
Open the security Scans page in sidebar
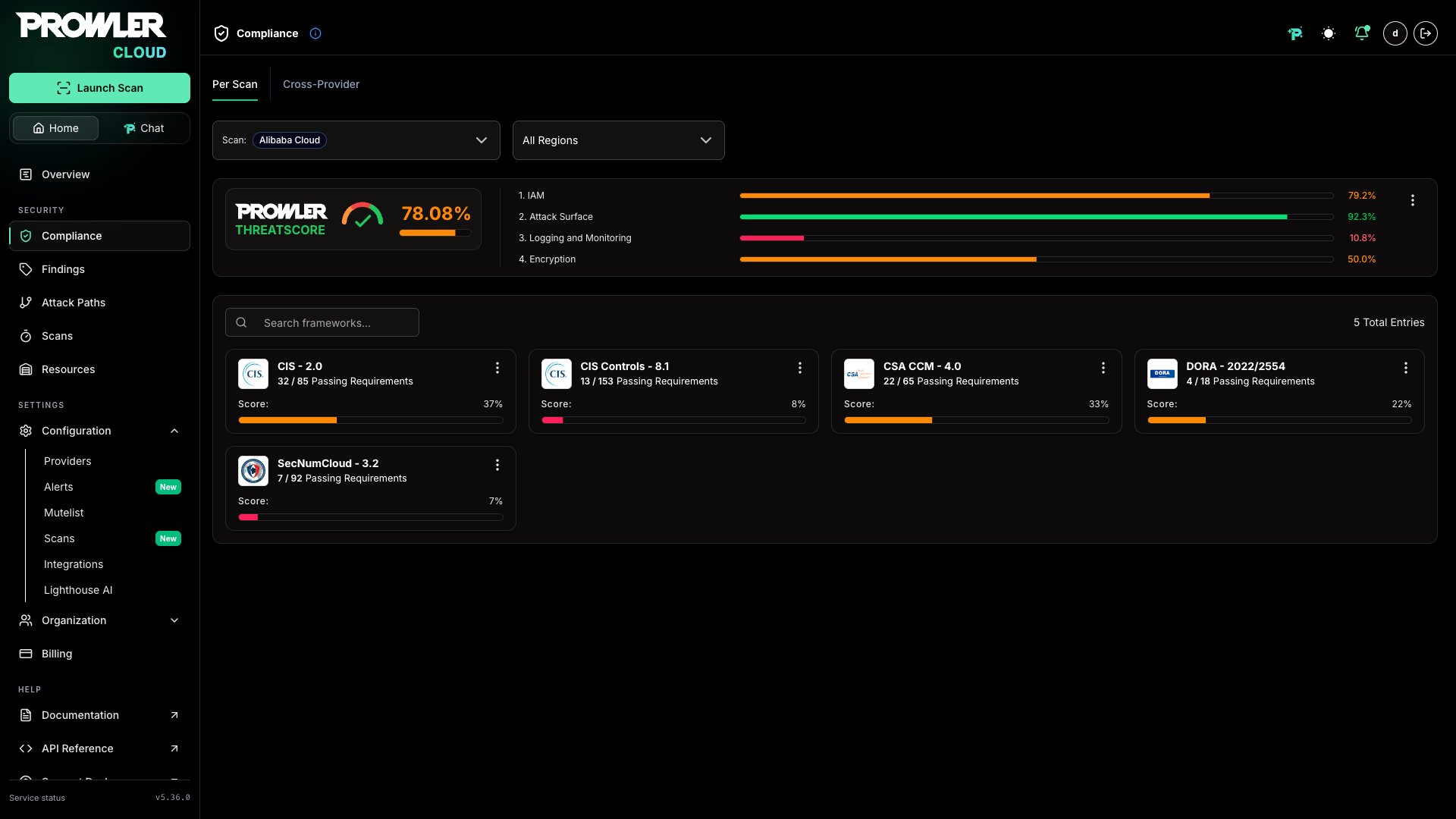[x=99, y=336]
